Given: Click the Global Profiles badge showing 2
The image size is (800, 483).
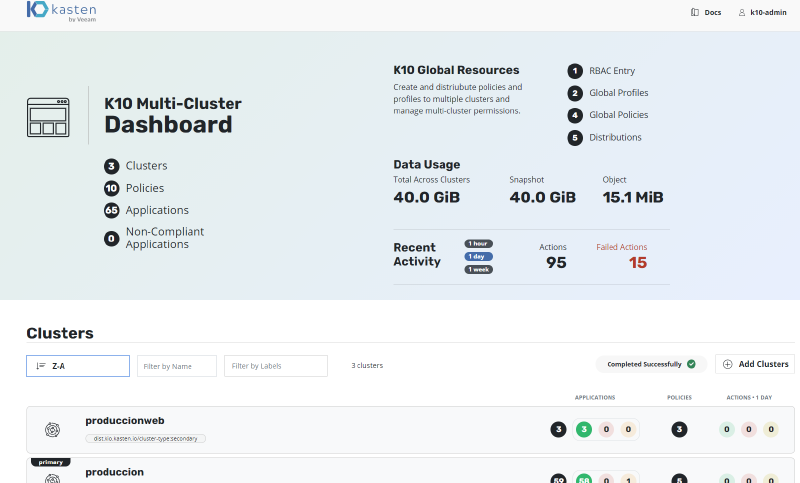Looking at the screenshot, I should [x=575, y=93].
